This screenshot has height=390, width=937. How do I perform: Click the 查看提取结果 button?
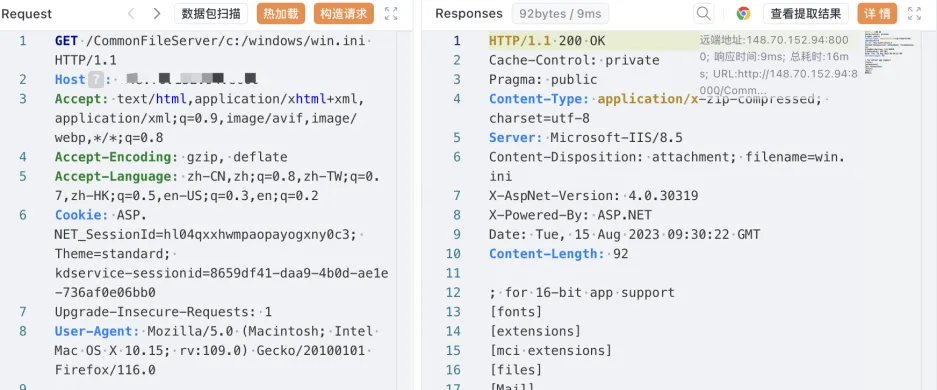tap(806, 14)
